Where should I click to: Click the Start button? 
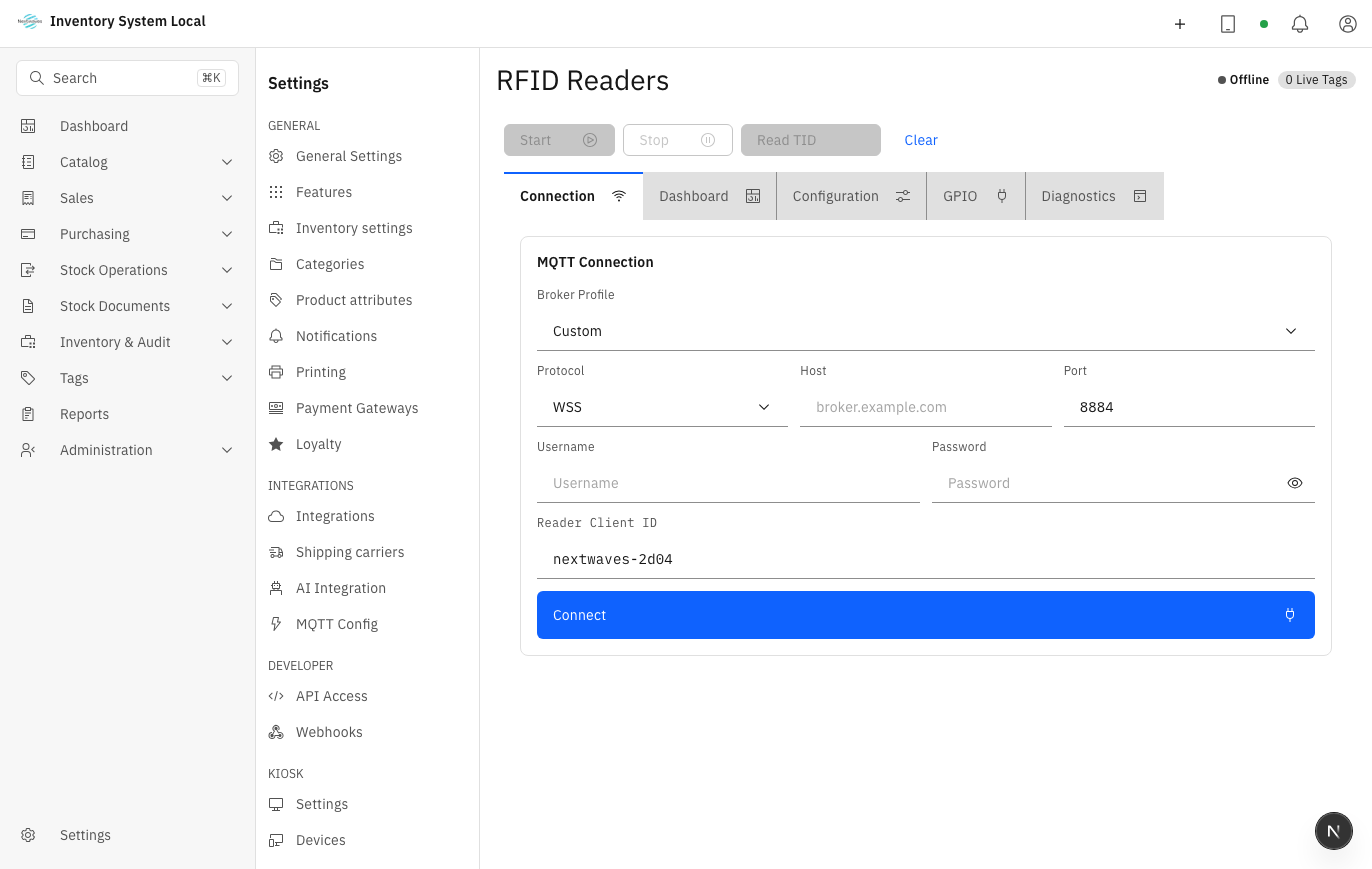(x=559, y=140)
